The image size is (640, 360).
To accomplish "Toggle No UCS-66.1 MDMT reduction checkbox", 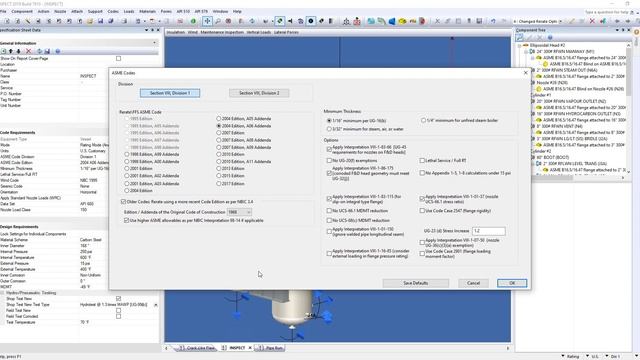I will 329,211.
